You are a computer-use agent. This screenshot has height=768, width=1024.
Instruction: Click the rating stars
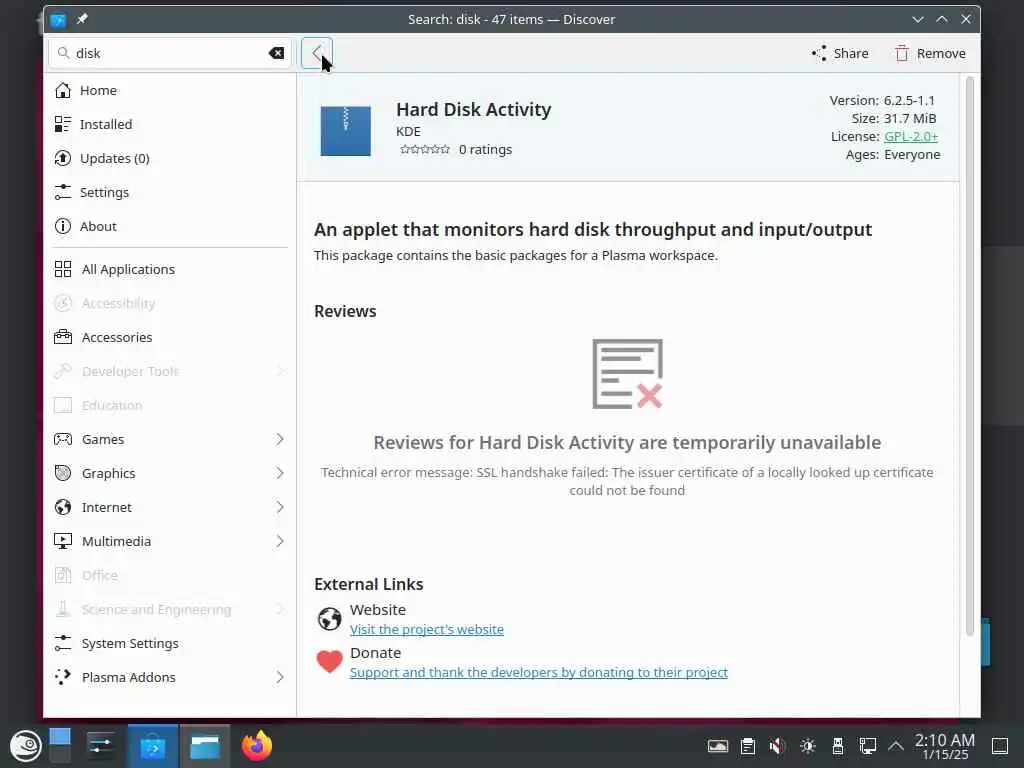click(424, 150)
